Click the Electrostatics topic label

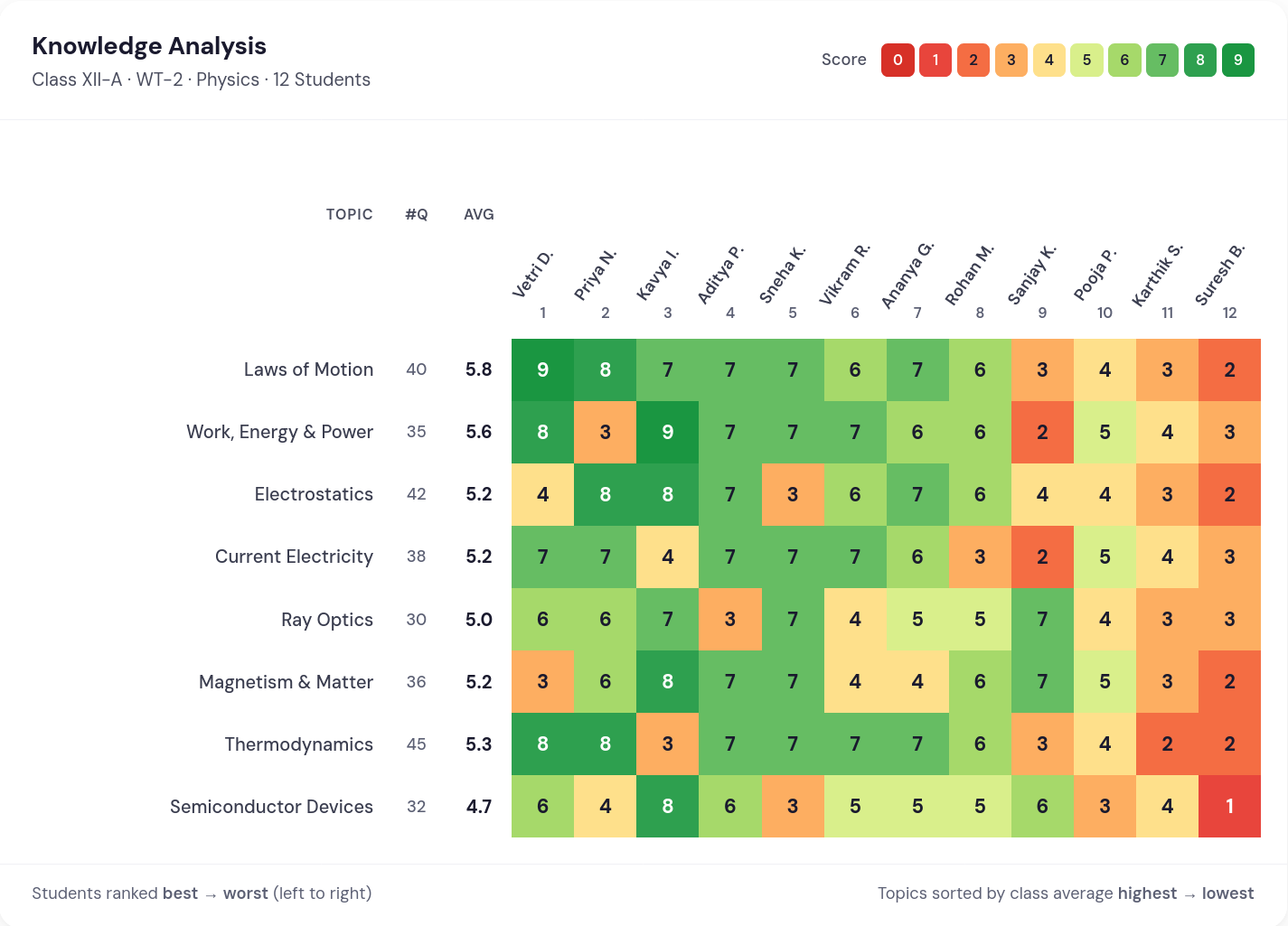(x=314, y=494)
